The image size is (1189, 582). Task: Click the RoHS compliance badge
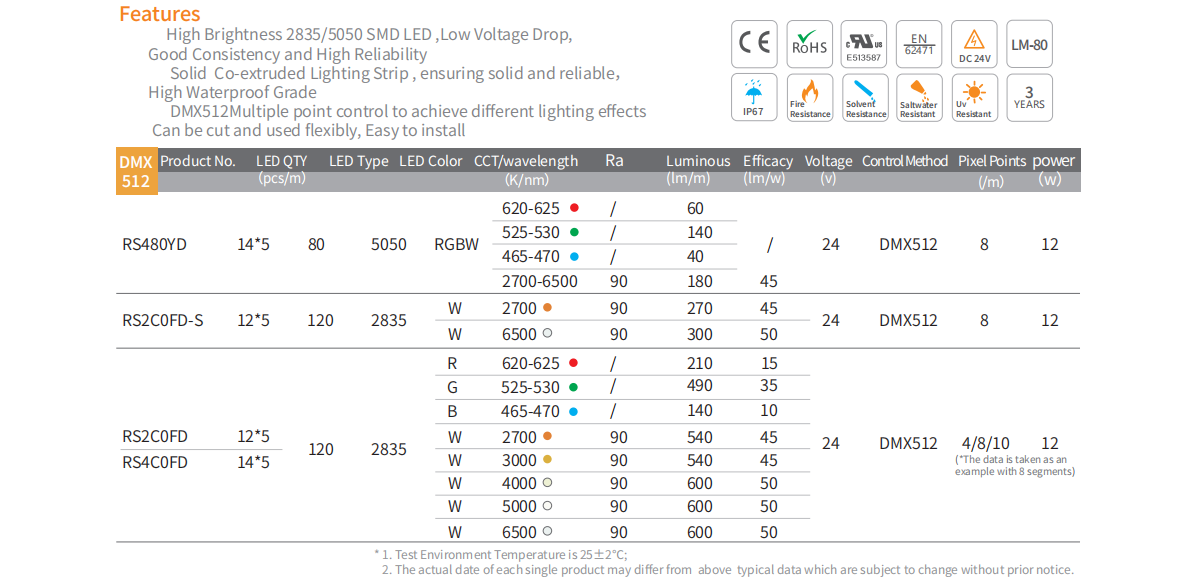point(809,43)
